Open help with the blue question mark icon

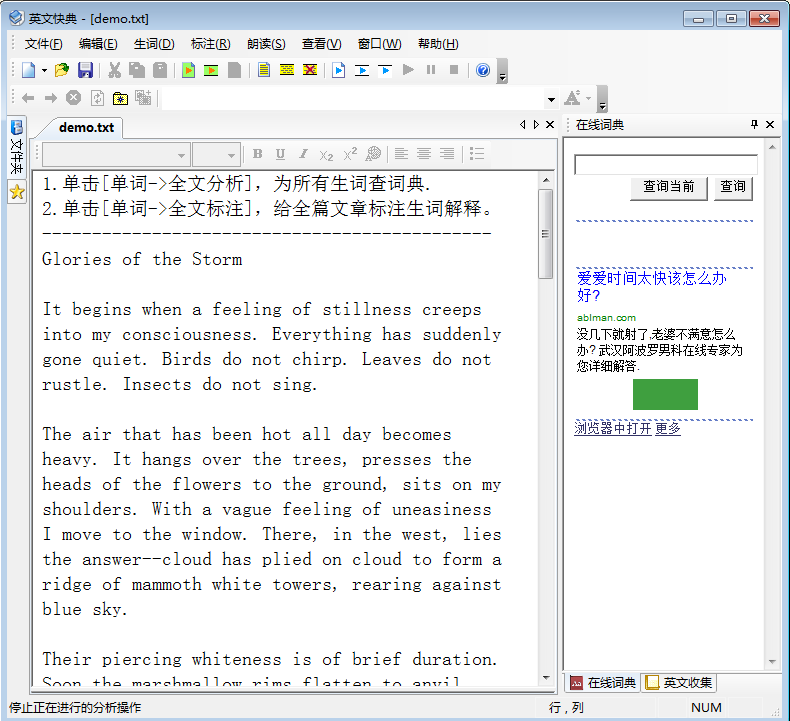pyautogui.click(x=483, y=70)
